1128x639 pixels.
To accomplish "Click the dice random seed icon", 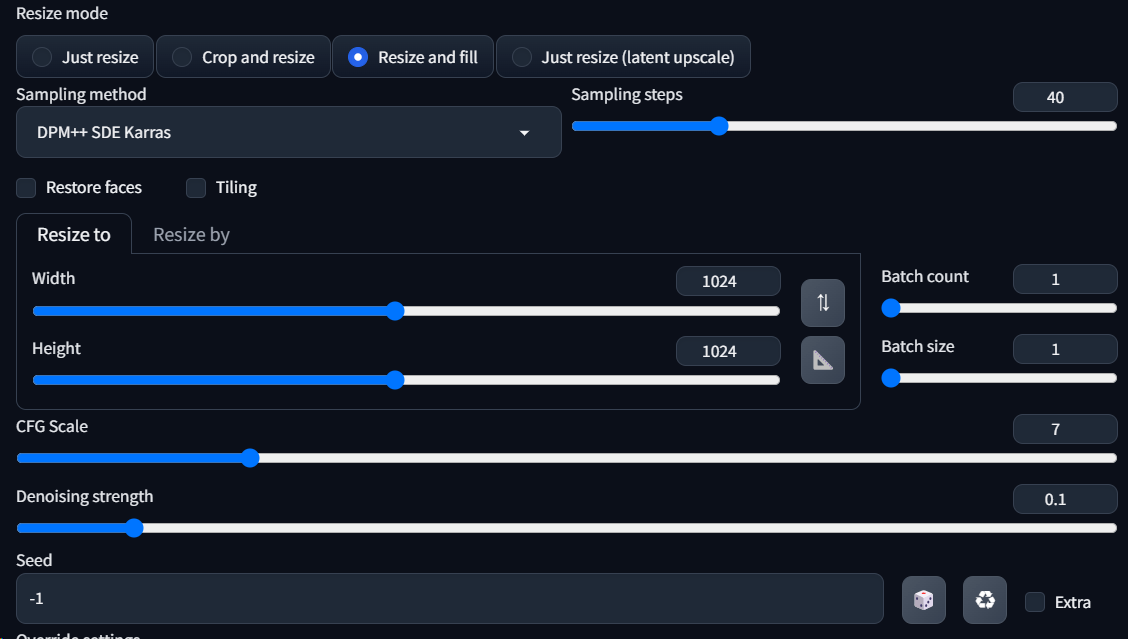I will [x=923, y=600].
